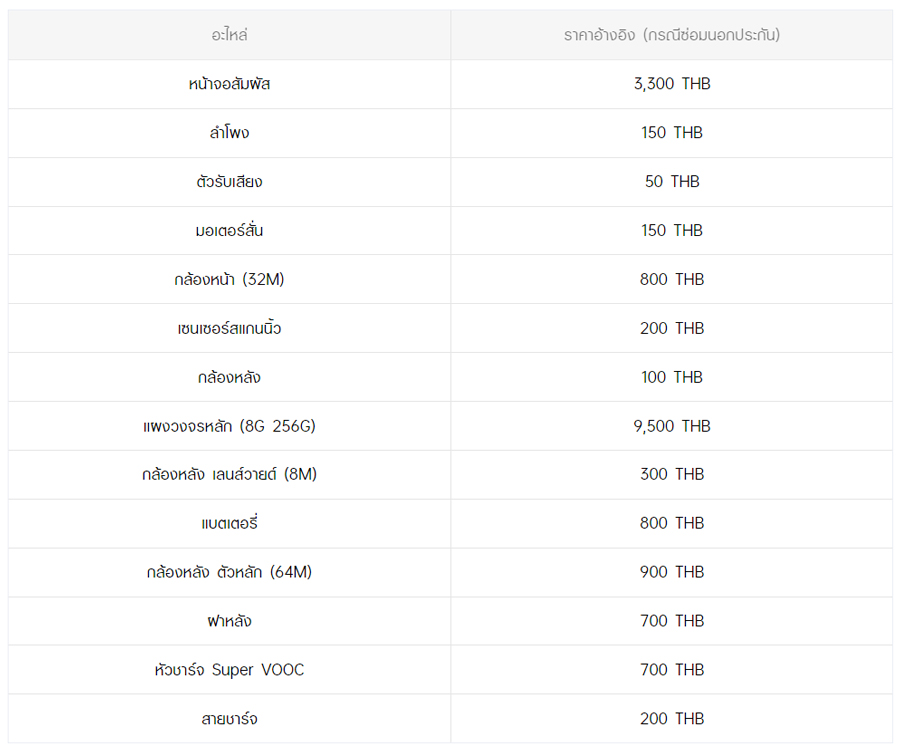Click the 9,500 THB price cell
Screen dimensions: 900x751
point(672,426)
